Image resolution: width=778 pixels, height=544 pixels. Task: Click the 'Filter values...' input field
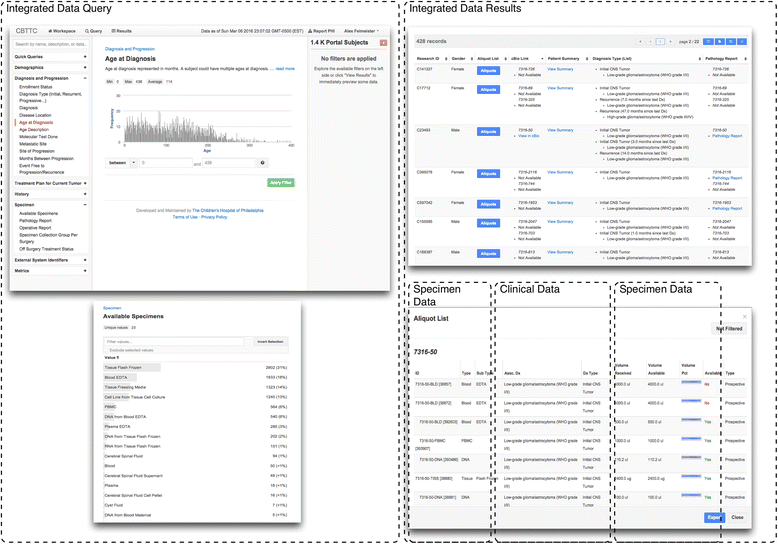tap(174, 341)
